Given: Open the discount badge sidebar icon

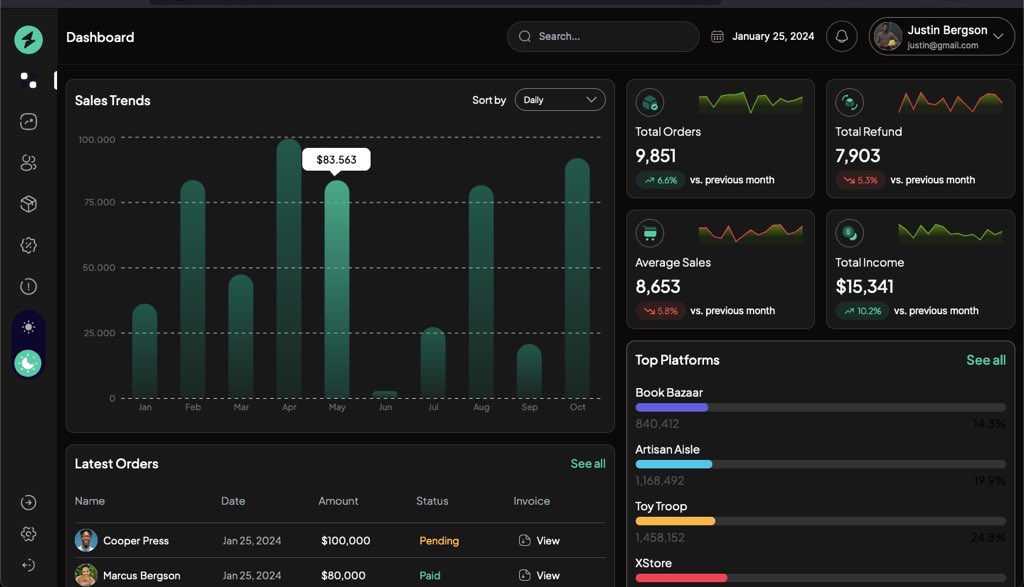Looking at the screenshot, I should pos(28,245).
